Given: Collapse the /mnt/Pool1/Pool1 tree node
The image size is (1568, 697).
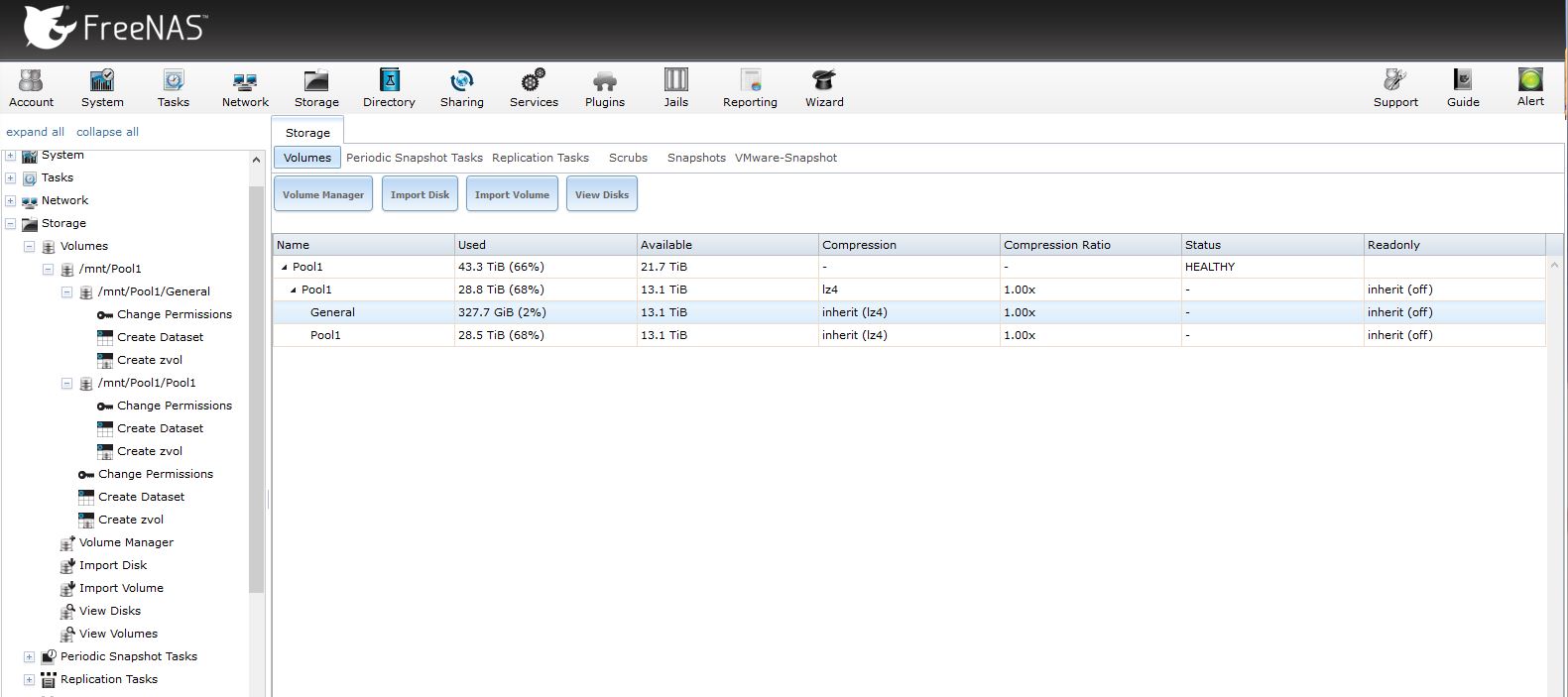Looking at the screenshot, I should tap(66, 383).
